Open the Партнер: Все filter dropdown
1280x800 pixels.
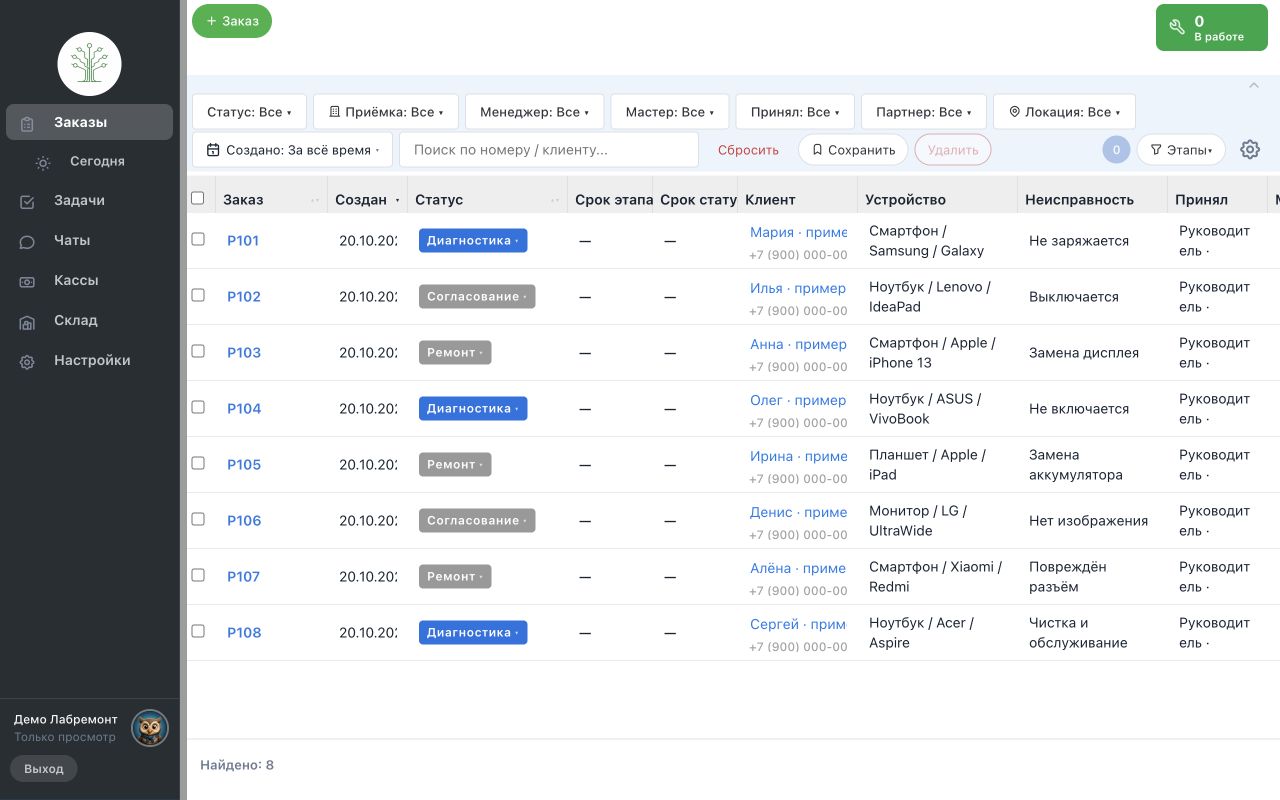923,112
